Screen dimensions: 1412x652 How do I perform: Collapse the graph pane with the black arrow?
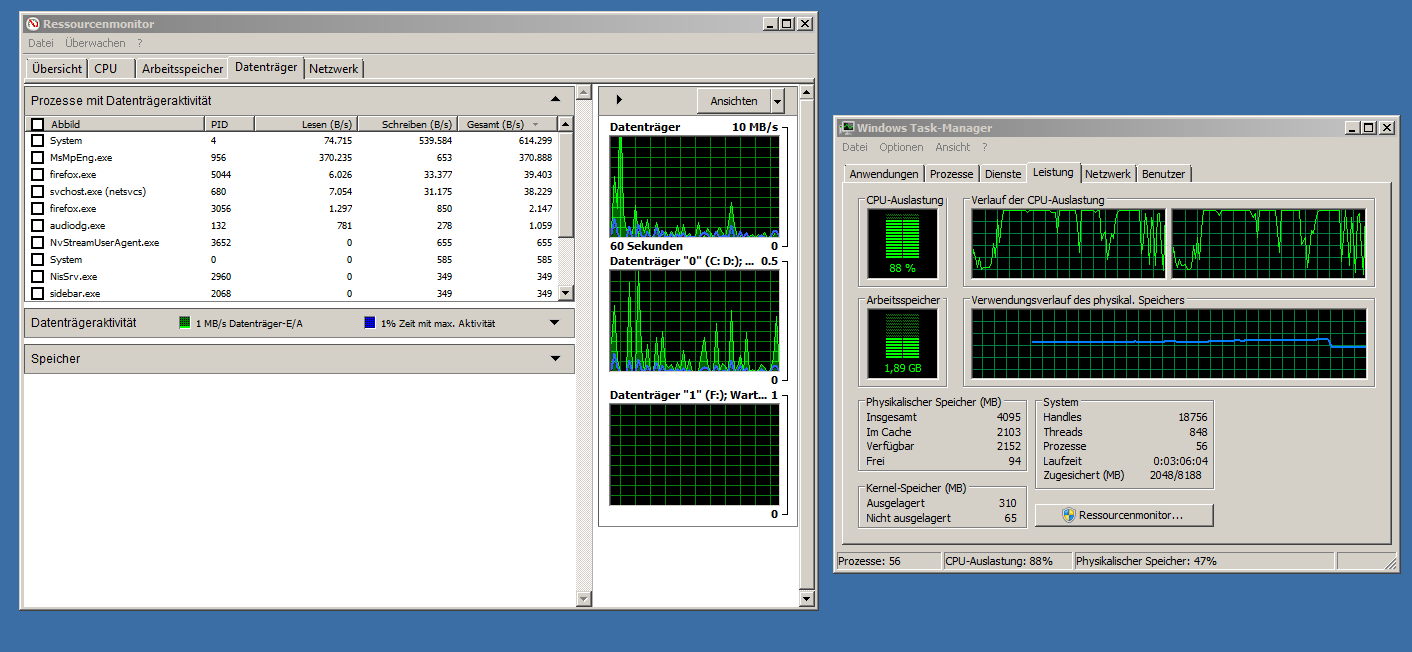pos(619,100)
